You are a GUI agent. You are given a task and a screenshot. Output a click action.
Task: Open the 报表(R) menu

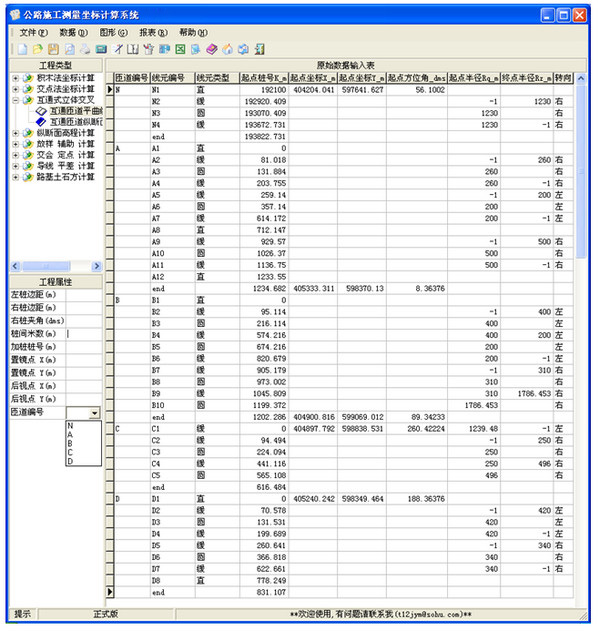pos(153,33)
